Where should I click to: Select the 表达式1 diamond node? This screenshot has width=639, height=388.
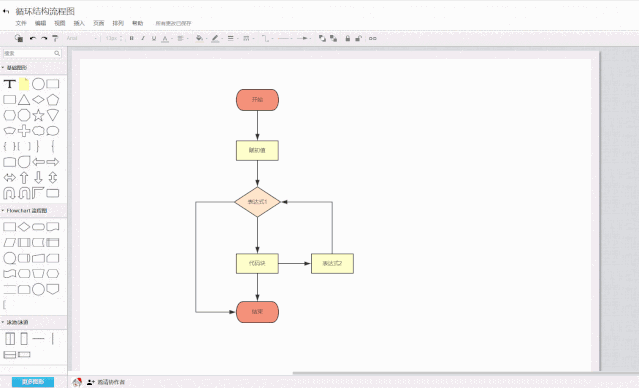click(258, 202)
